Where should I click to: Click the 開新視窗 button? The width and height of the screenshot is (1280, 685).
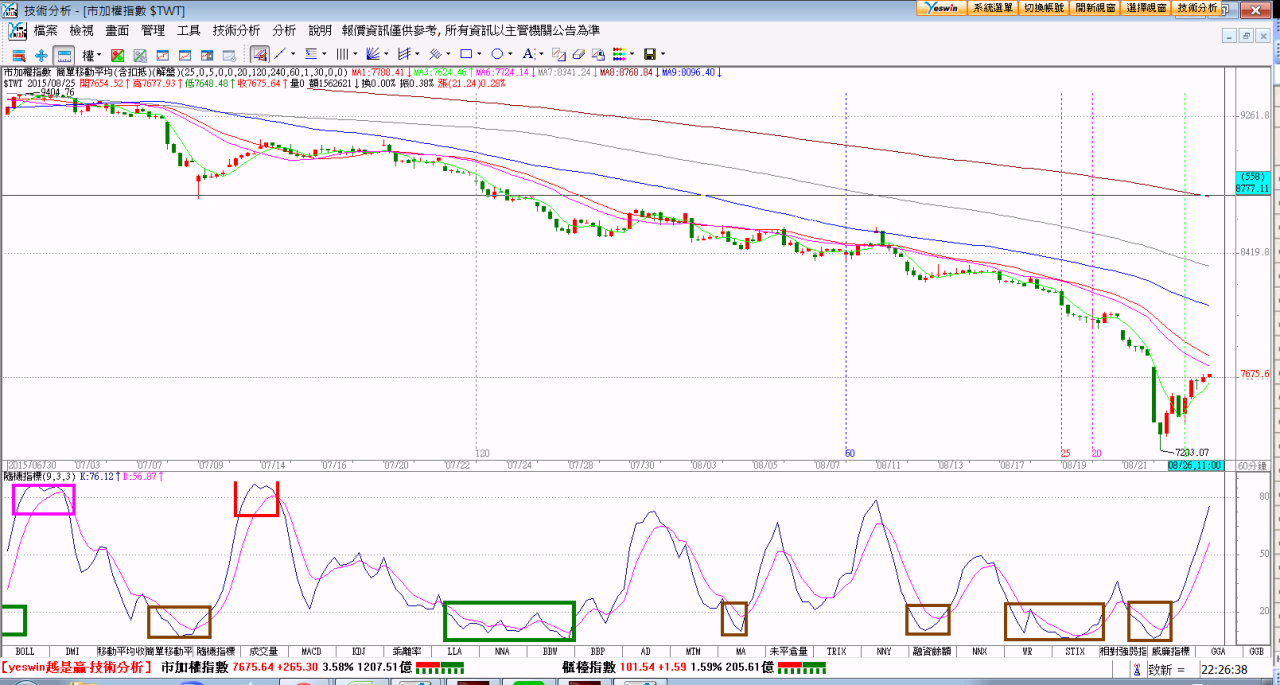pos(1096,8)
